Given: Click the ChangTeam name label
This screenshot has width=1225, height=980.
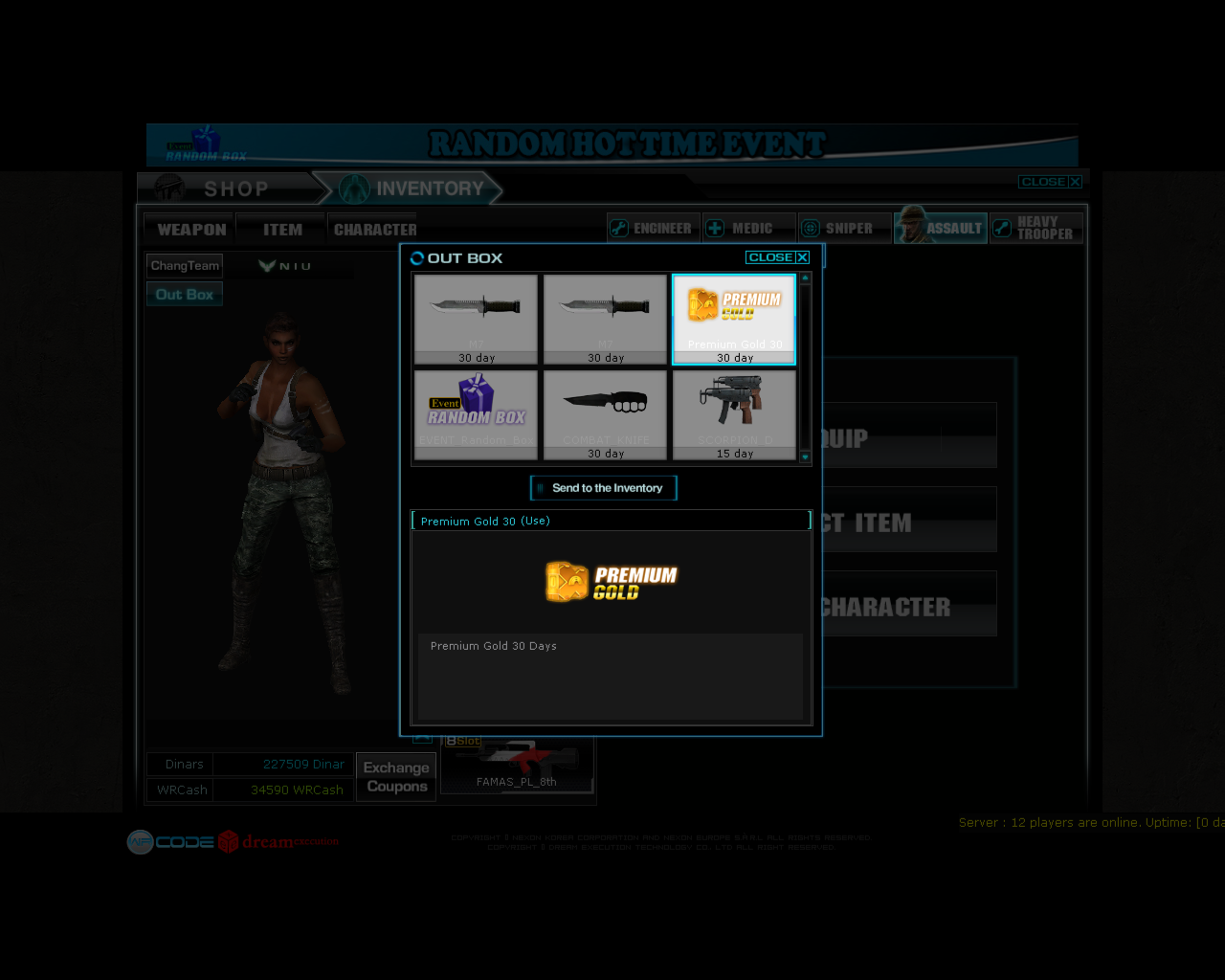Looking at the screenshot, I should click(x=185, y=266).
